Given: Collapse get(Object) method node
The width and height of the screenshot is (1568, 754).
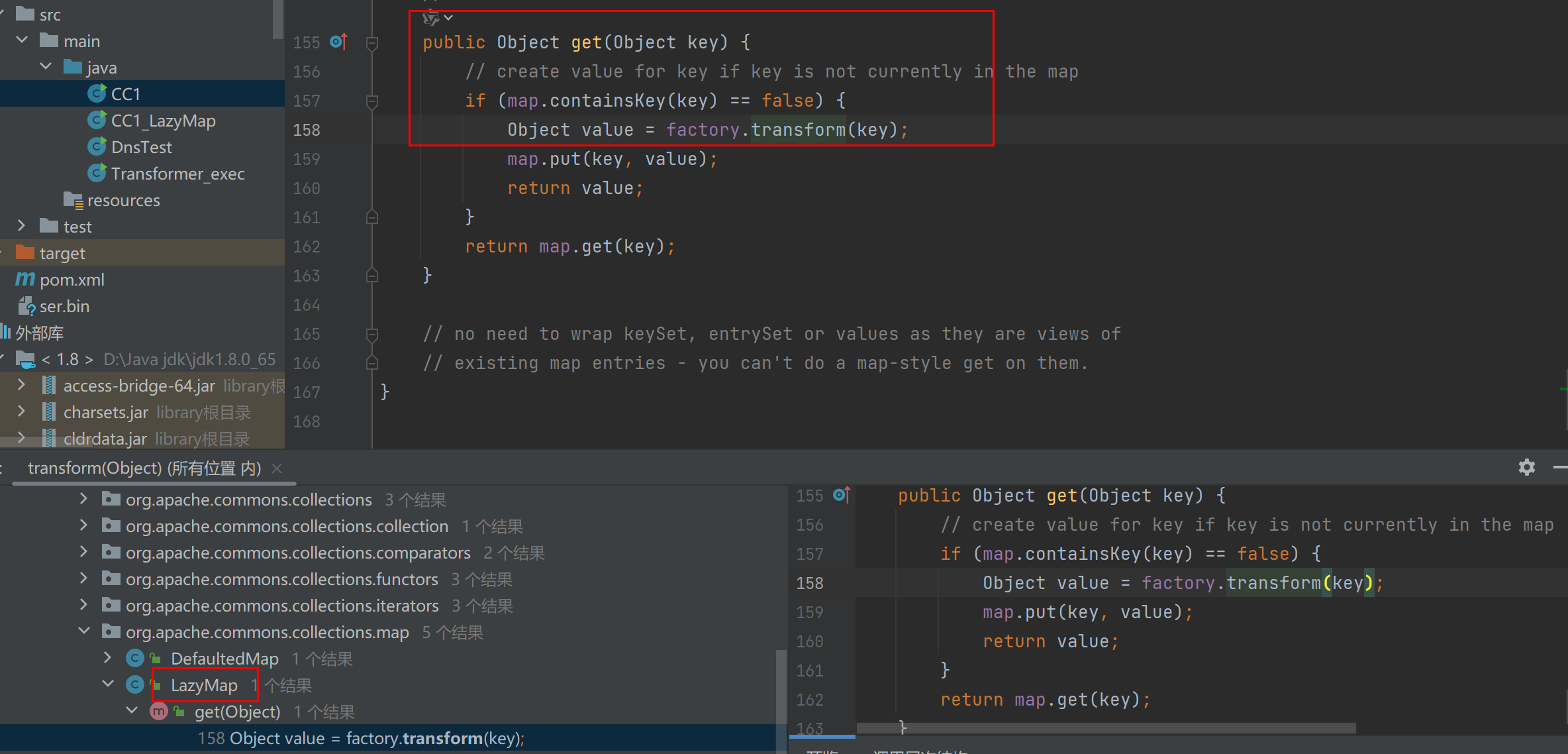Looking at the screenshot, I should click(132, 711).
